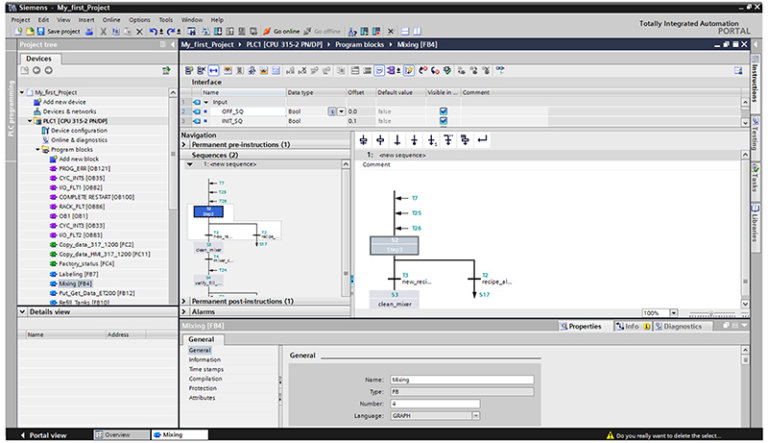
Task: Click the Insert step icon in GRAPH toolbar
Action: 380,141
